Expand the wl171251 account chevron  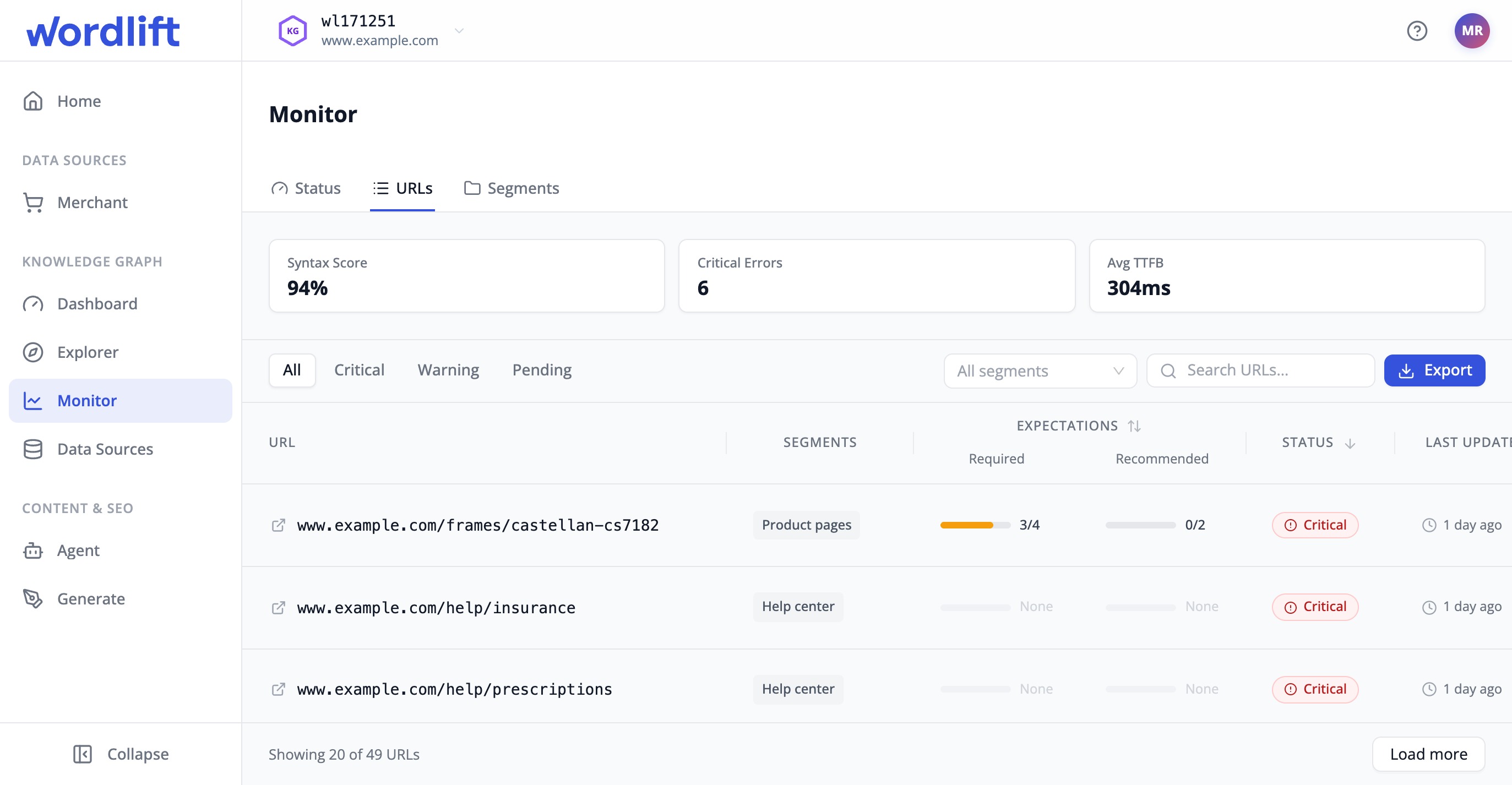coord(459,30)
